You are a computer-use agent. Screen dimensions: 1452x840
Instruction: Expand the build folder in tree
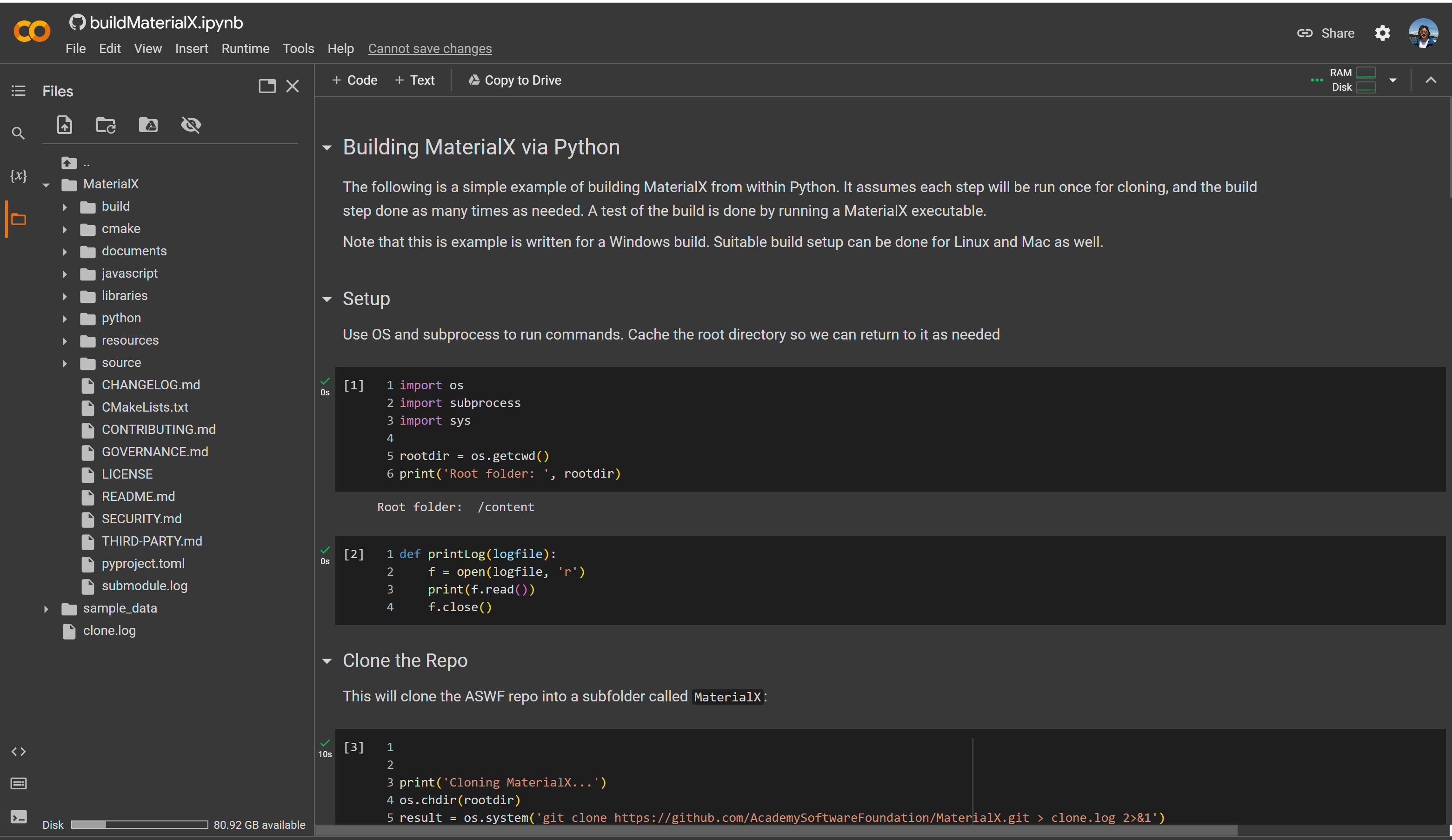65,207
